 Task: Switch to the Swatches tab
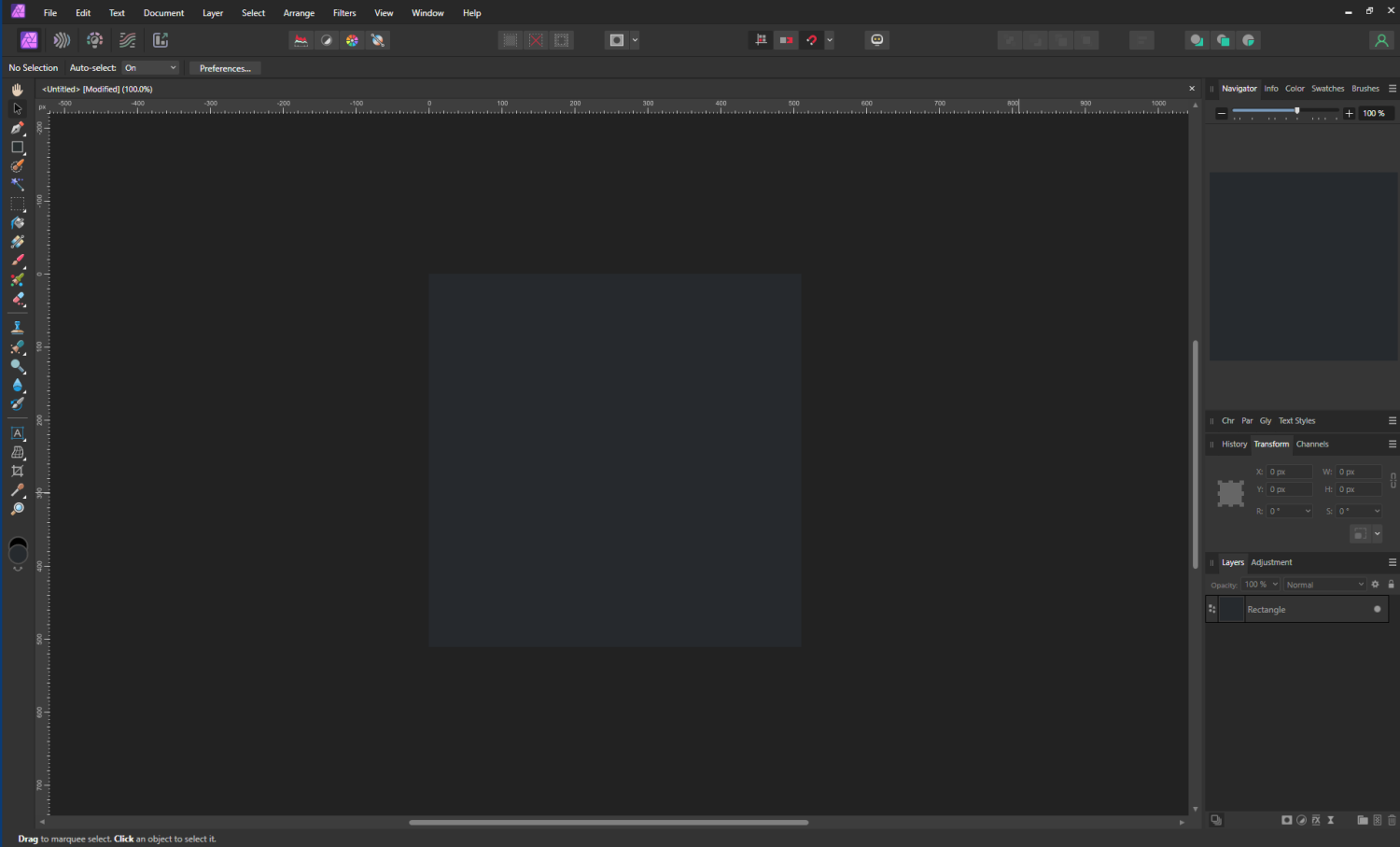coord(1327,88)
